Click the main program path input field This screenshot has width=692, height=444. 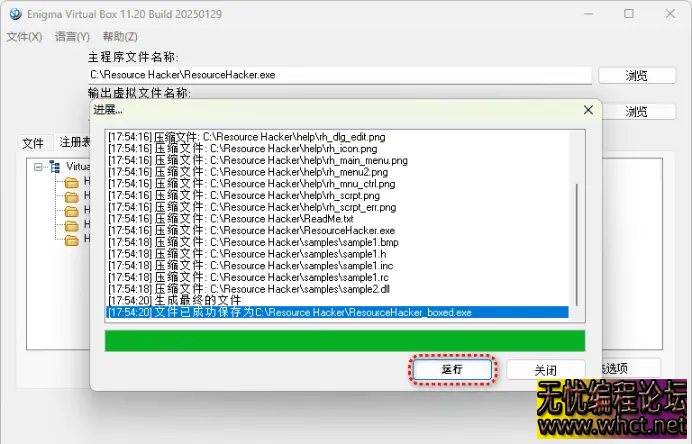pos(339,75)
